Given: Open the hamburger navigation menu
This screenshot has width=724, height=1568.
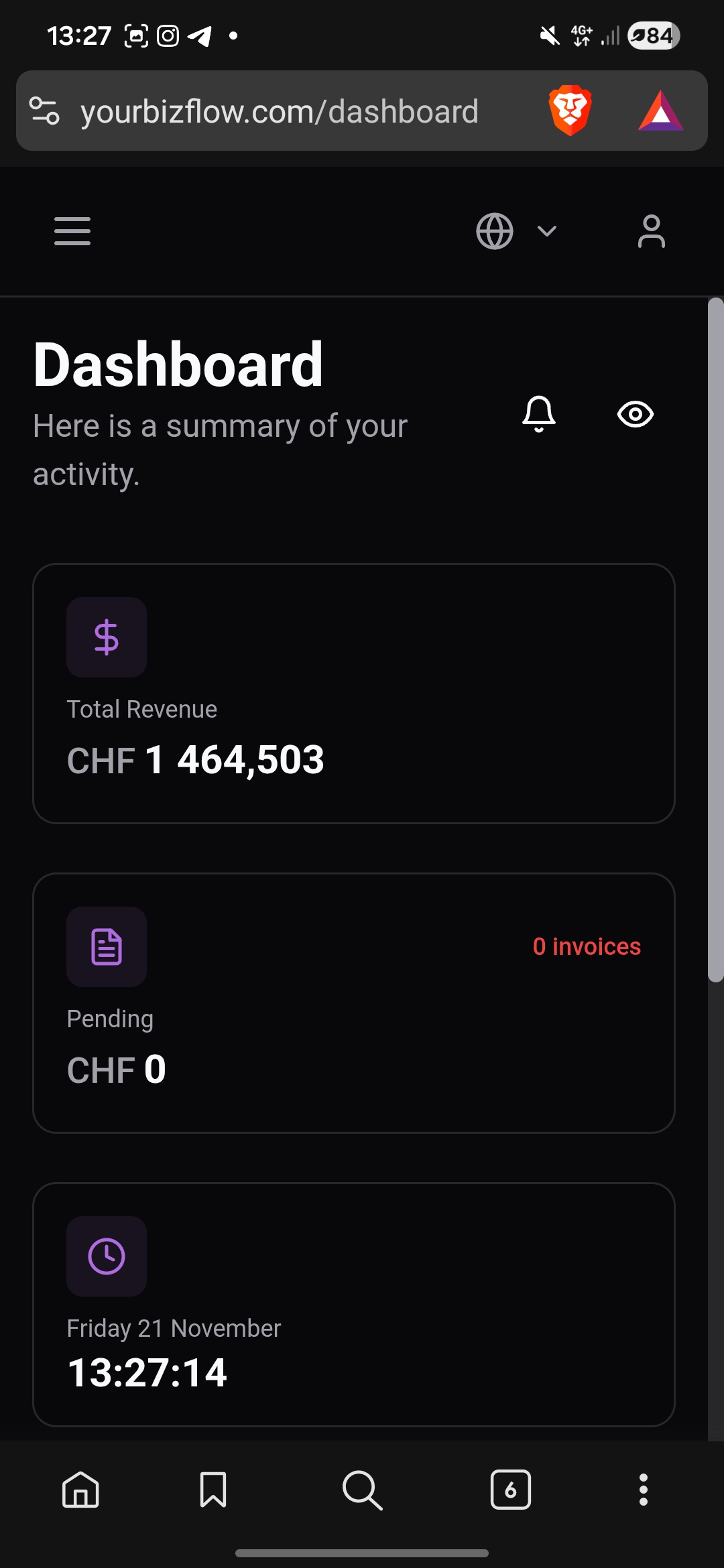Looking at the screenshot, I should (72, 231).
